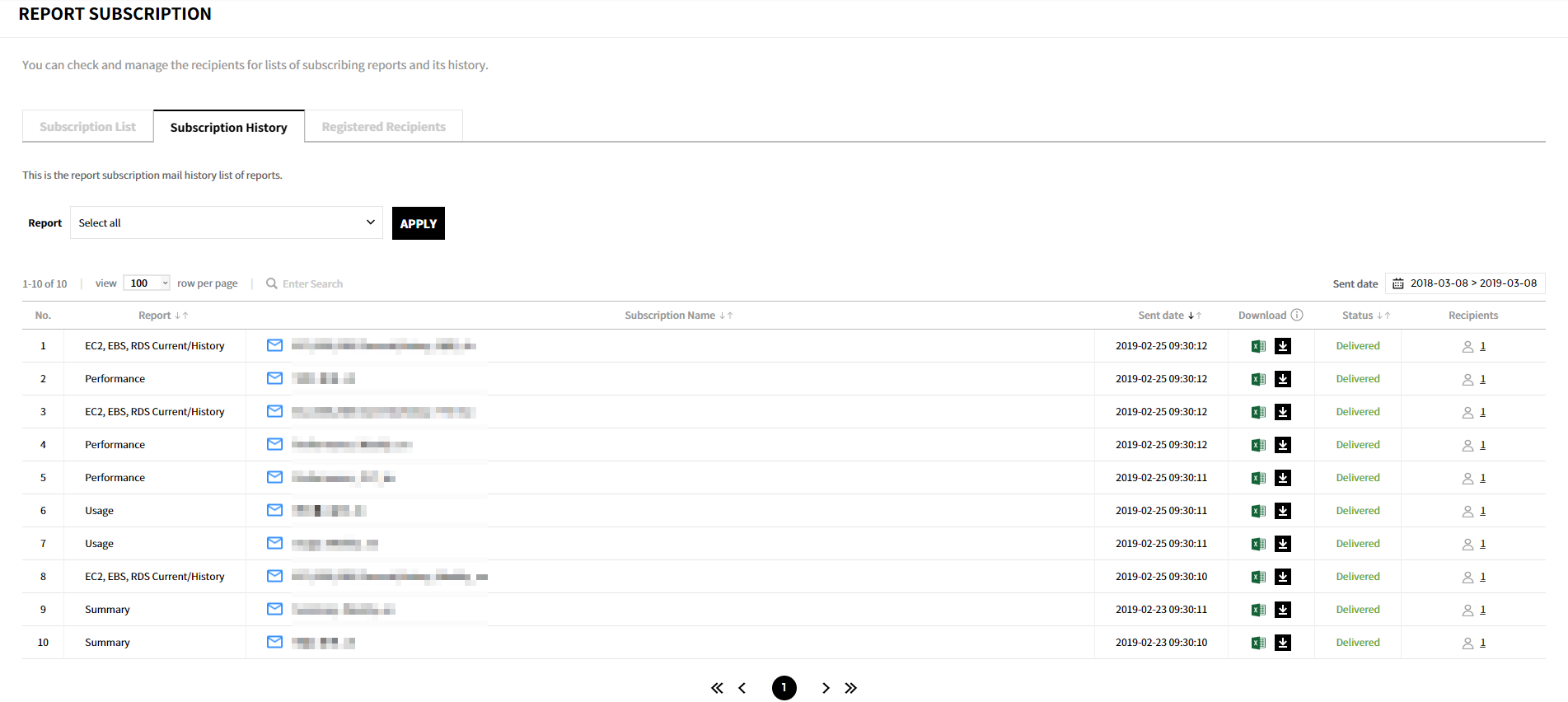
Task: Jump to first page with double-left arrow
Action: (717, 688)
